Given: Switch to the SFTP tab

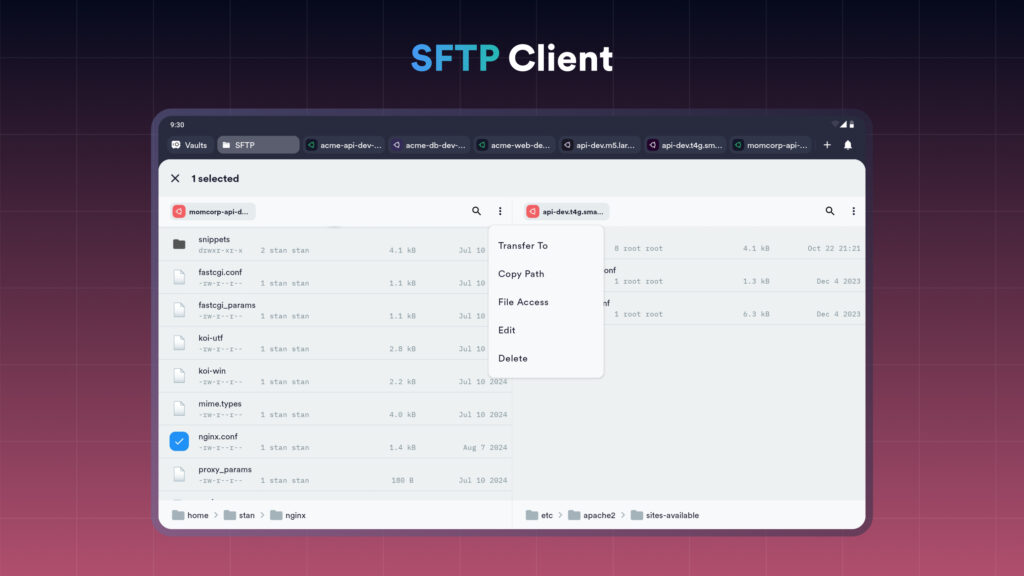Looking at the screenshot, I should tap(256, 144).
